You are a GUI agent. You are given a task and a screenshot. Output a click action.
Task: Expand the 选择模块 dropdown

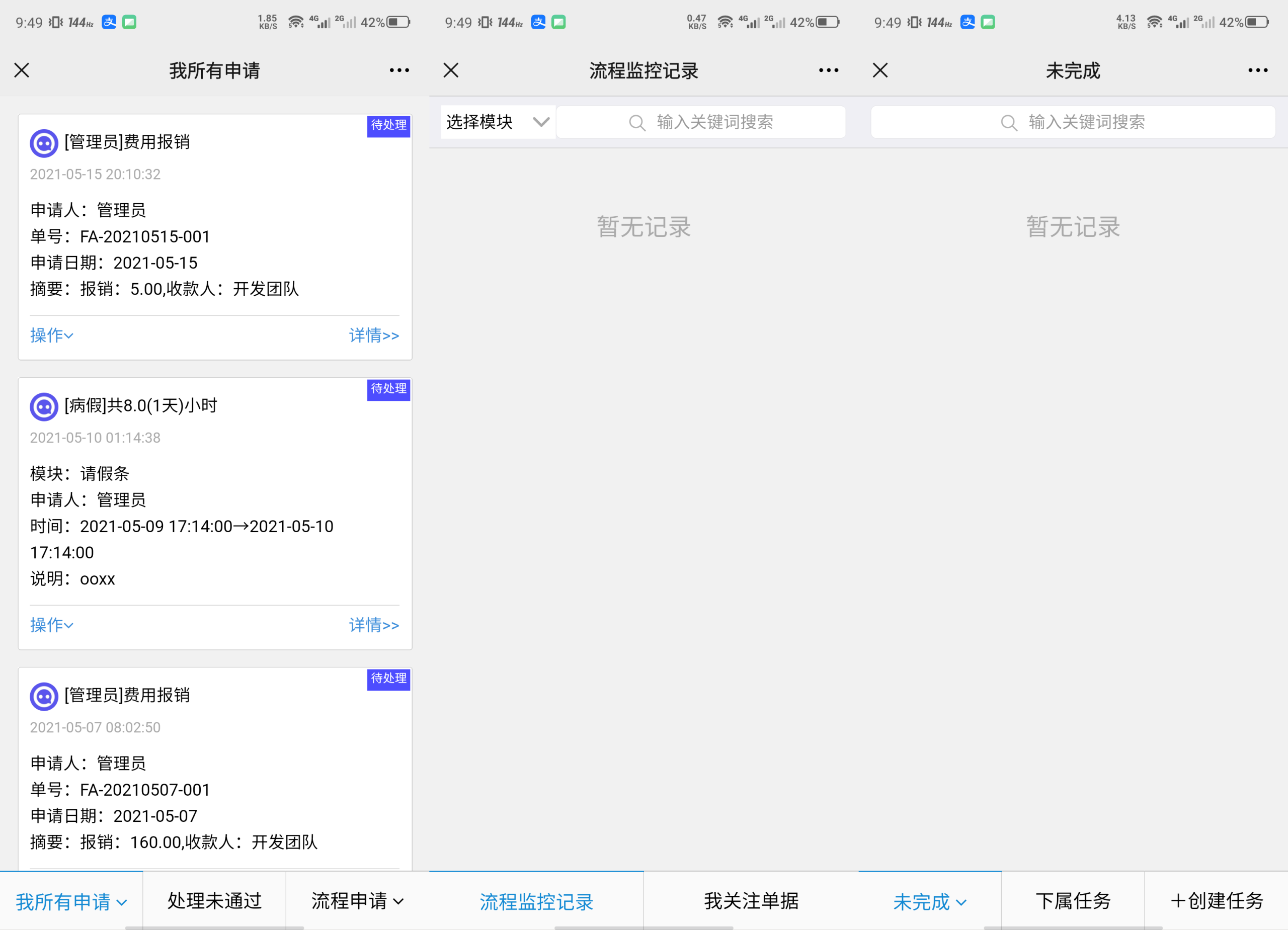click(x=497, y=122)
